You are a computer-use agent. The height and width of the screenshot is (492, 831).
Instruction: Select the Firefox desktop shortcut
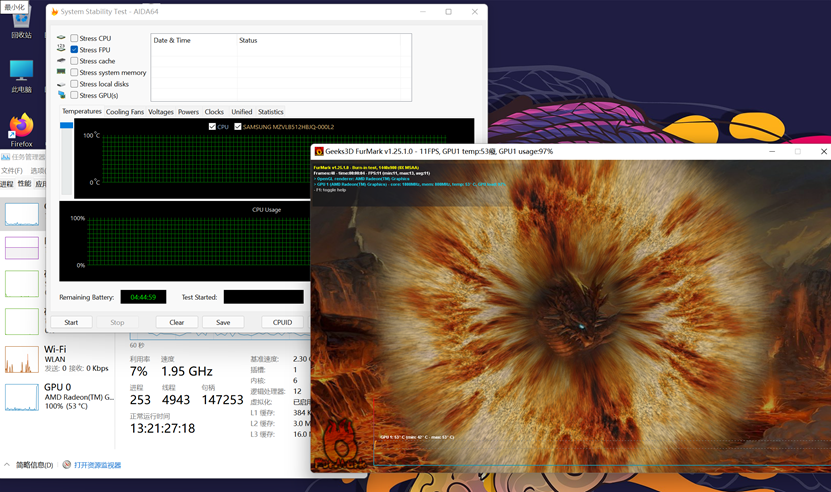(x=21, y=130)
